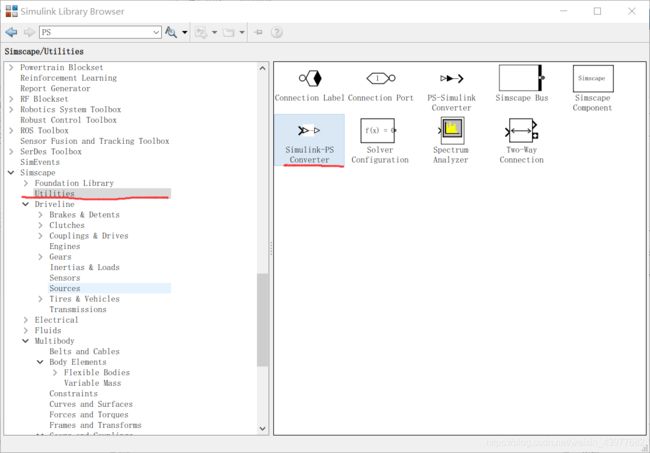Click the library tree scrollbar thumb
Screen dimensions: 650x453
pyautogui.click(x=262, y=320)
